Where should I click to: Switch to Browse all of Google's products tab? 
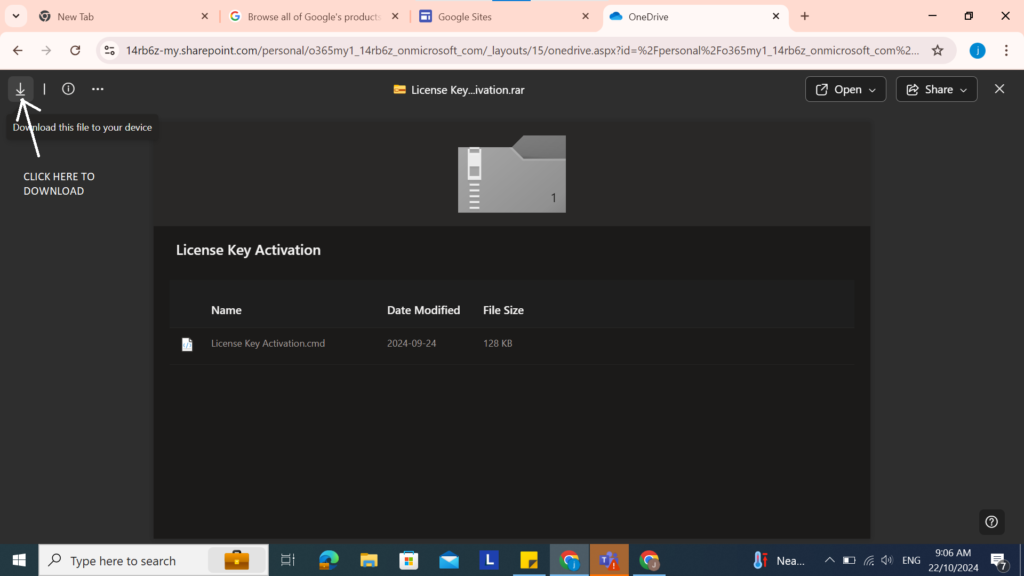[x=312, y=17]
